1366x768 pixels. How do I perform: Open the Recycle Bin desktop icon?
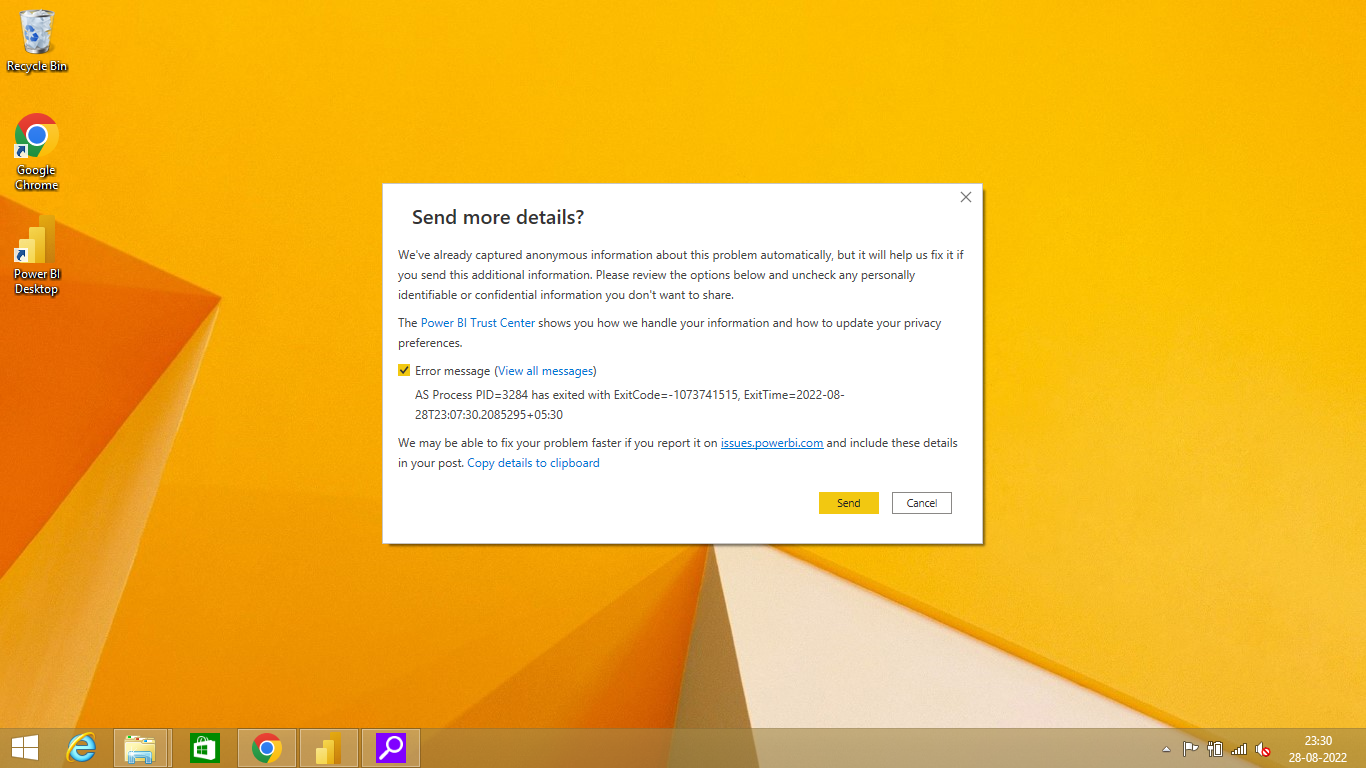tap(37, 40)
